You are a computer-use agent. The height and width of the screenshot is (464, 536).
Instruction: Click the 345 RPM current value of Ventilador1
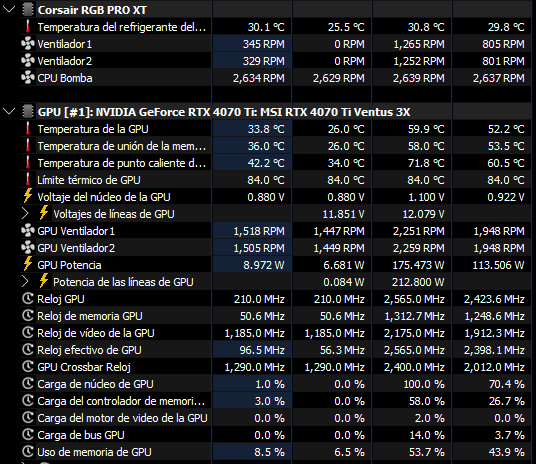click(264, 44)
